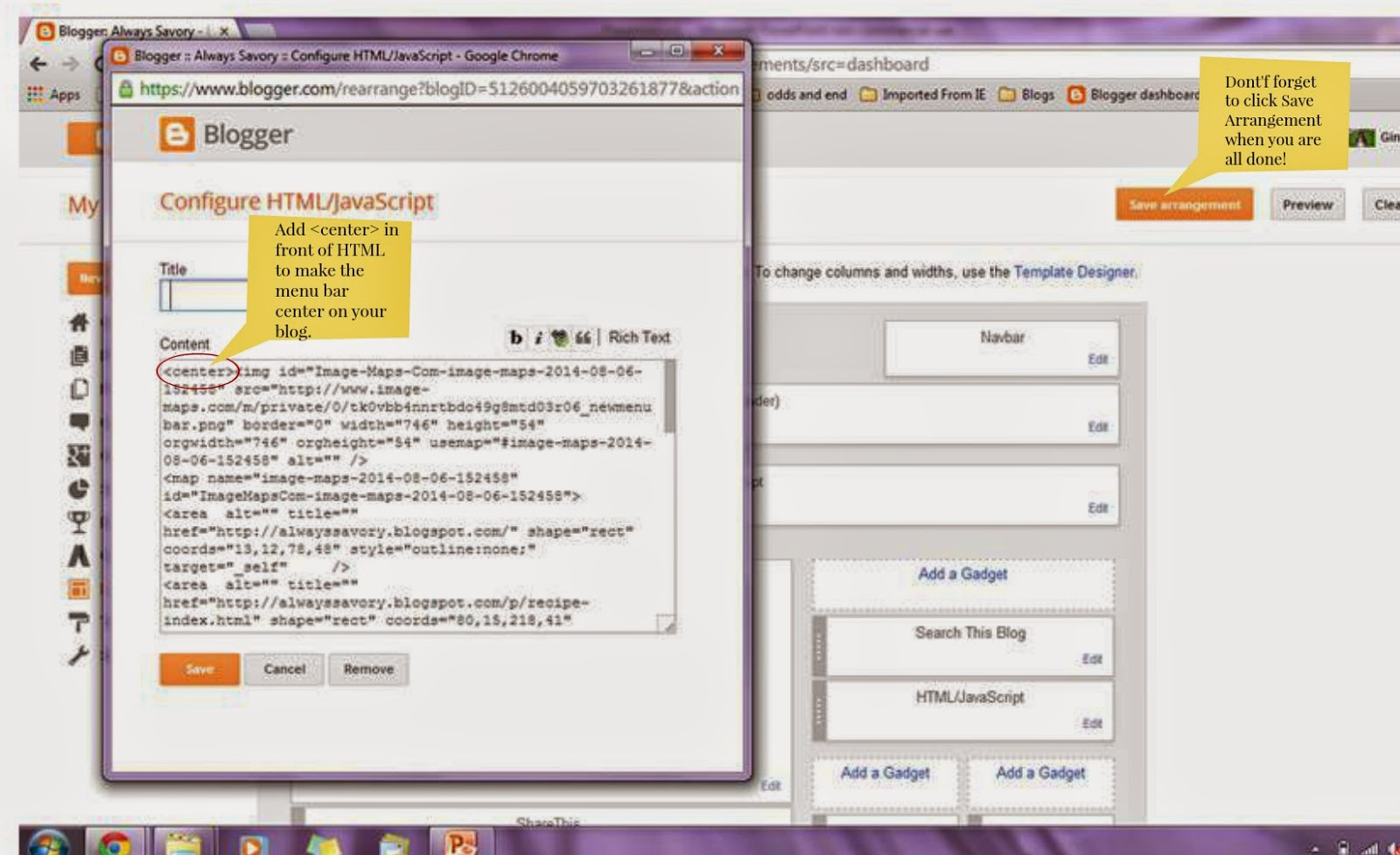Open Google+ icon in the Blogger sidebar

[79, 455]
